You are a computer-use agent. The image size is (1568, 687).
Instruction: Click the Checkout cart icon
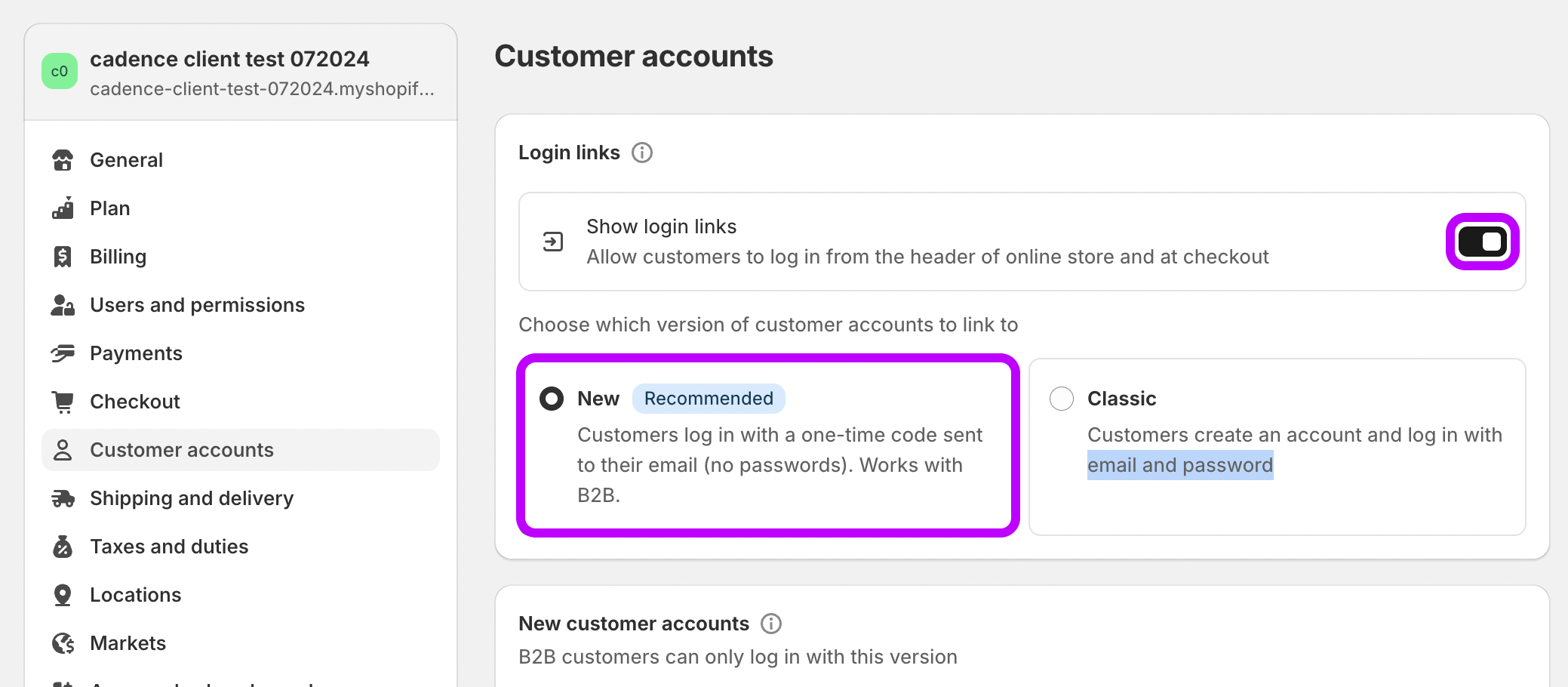pyautogui.click(x=63, y=402)
